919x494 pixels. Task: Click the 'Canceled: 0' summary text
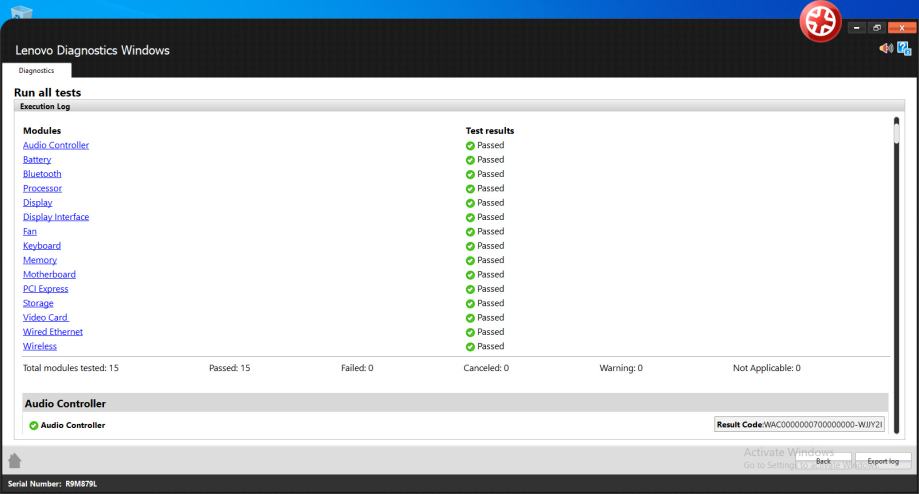coord(486,368)
